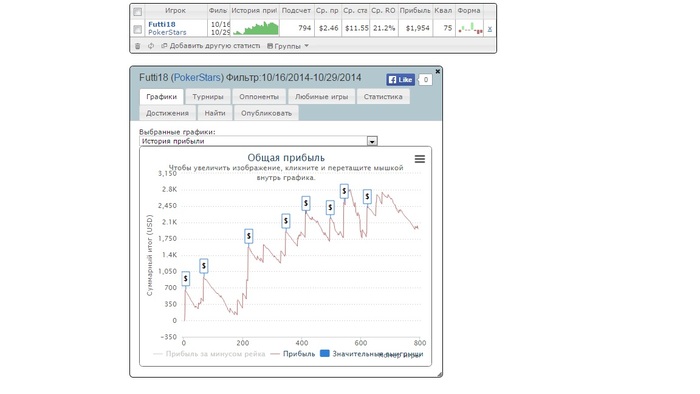Screen dimensions: 700x394
Task: Click the Facebook like counter showing 0
Action: coord(425,79)
